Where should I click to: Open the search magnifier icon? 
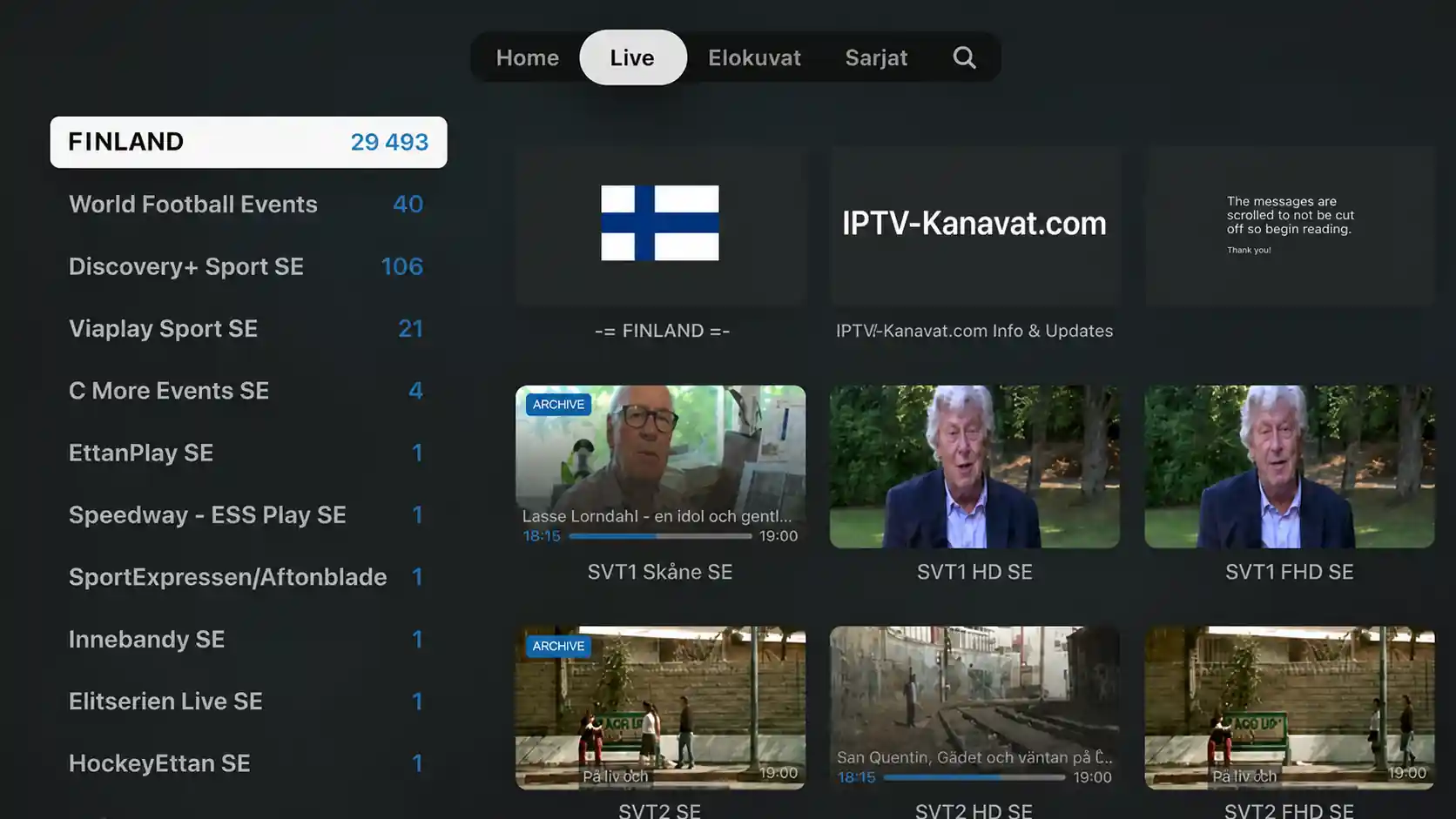pyautogui.click(x=964, y=57)
